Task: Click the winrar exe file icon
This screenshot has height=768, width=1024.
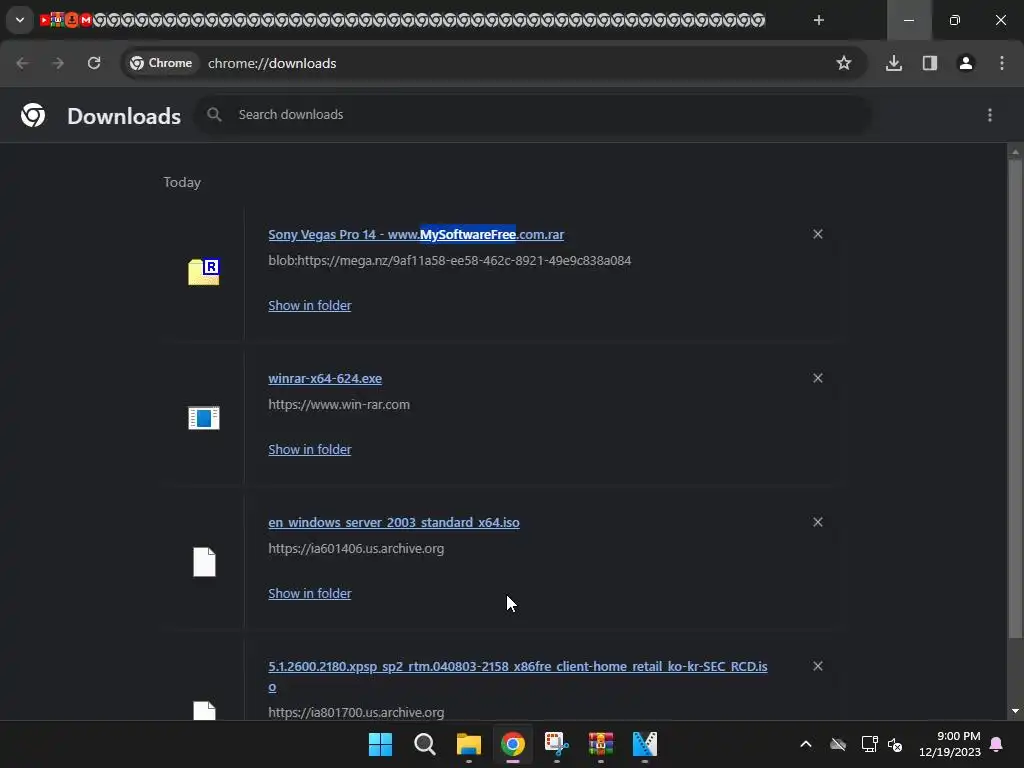Action: coord(204,418)
